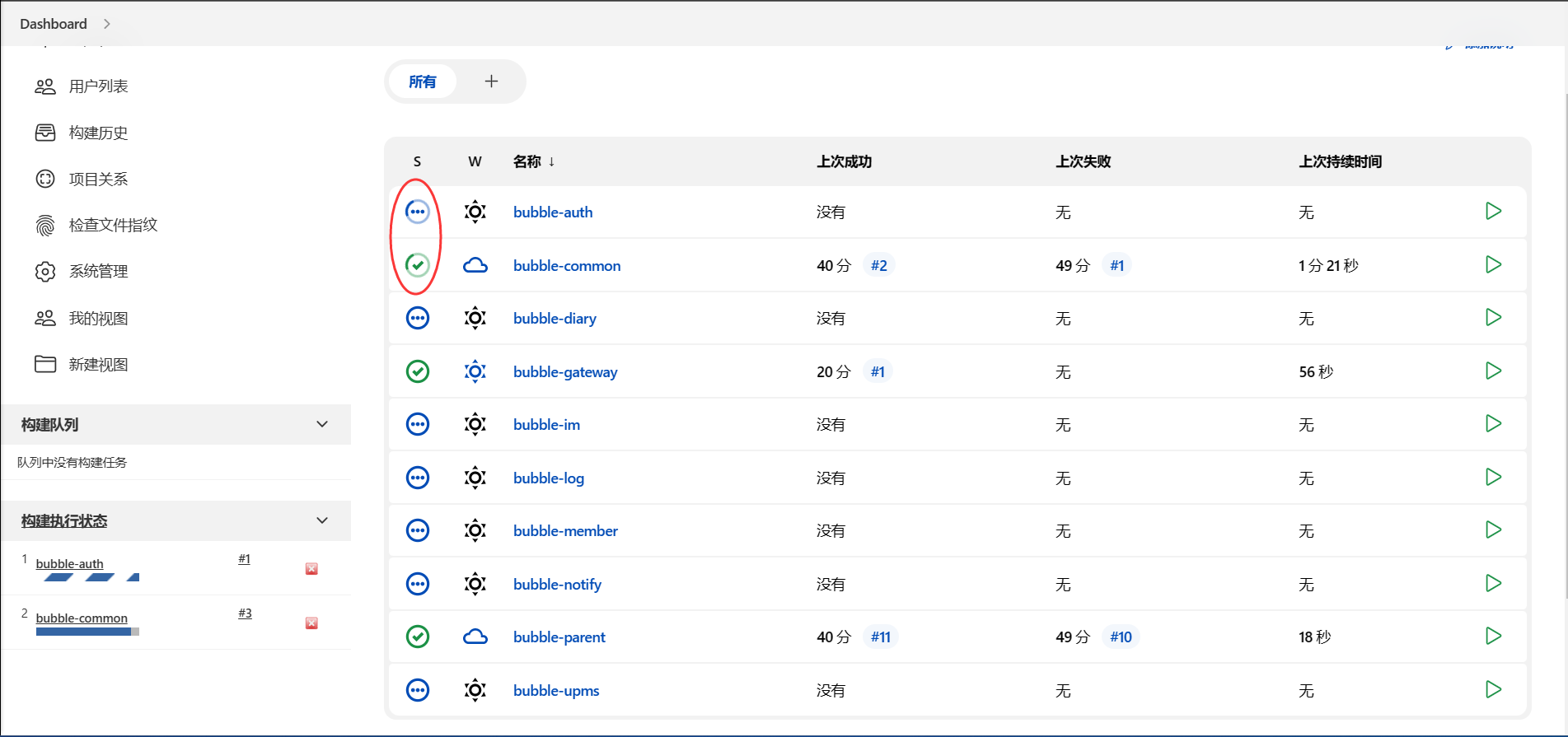Schedule a build for bubble-upms
The width and height of the screenshot is (1568, 737).
click(1493, 690)
